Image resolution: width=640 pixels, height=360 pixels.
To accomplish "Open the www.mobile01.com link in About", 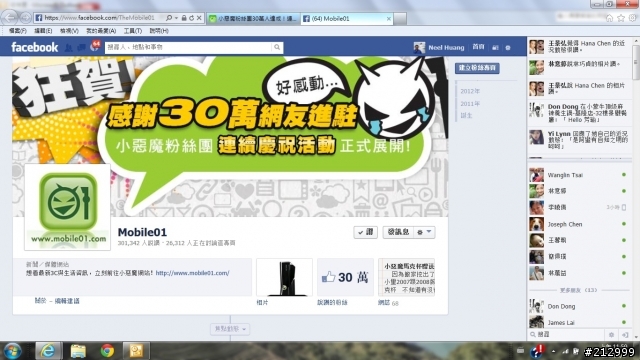I will click(192, 273).
